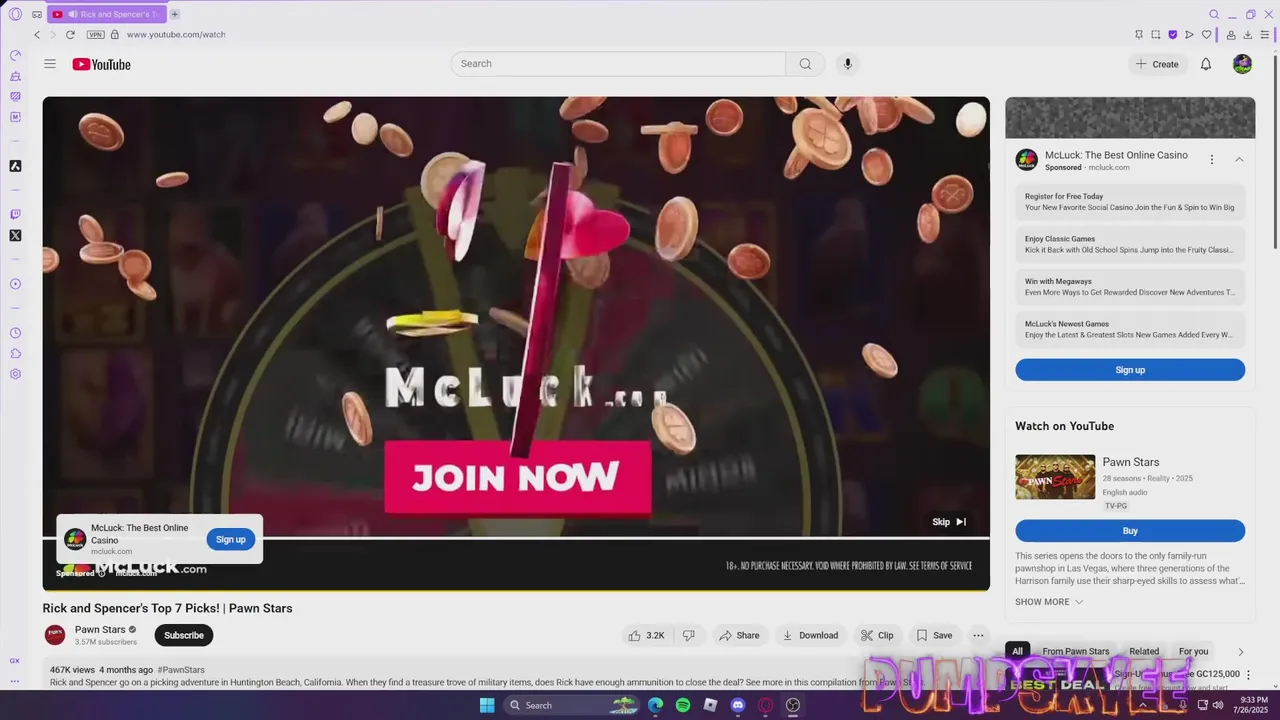
Task: Click the pinboard pin icon in toolbar
Action: [1138, 34]
